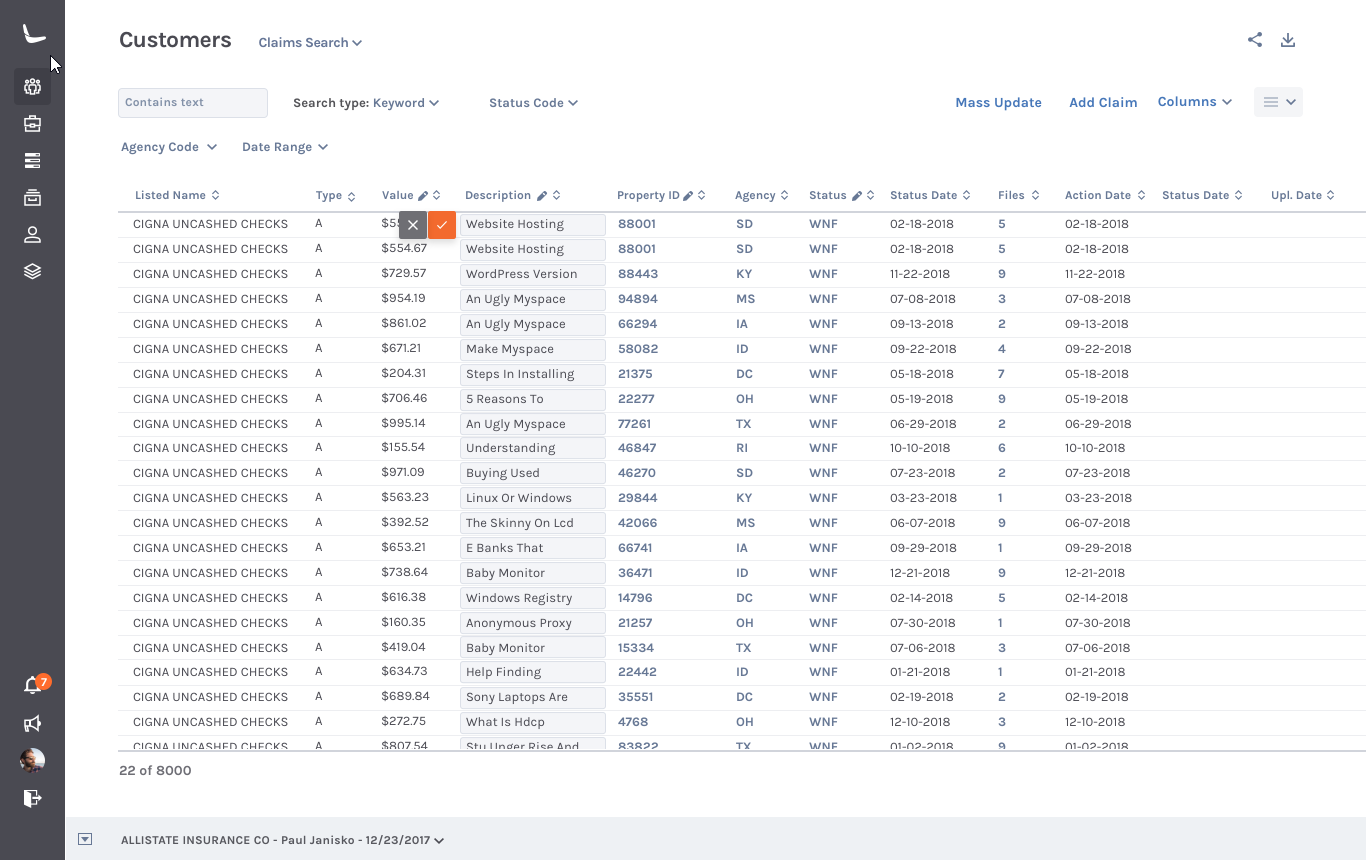This screenshot has width=1366, height=860.
Task: Sort by the Listed Name column
Action: [215, 195]
